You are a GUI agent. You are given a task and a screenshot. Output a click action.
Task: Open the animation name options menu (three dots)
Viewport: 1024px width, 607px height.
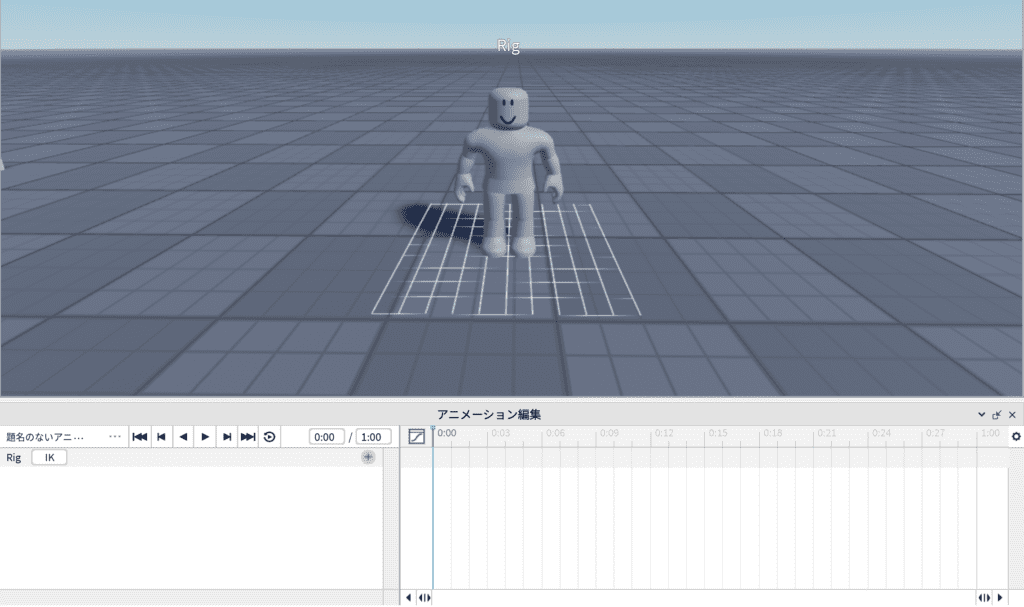(114, 437)
